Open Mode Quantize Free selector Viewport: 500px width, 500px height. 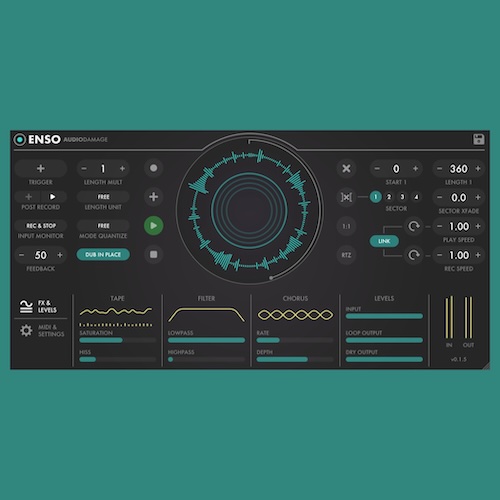click(103, 226)
